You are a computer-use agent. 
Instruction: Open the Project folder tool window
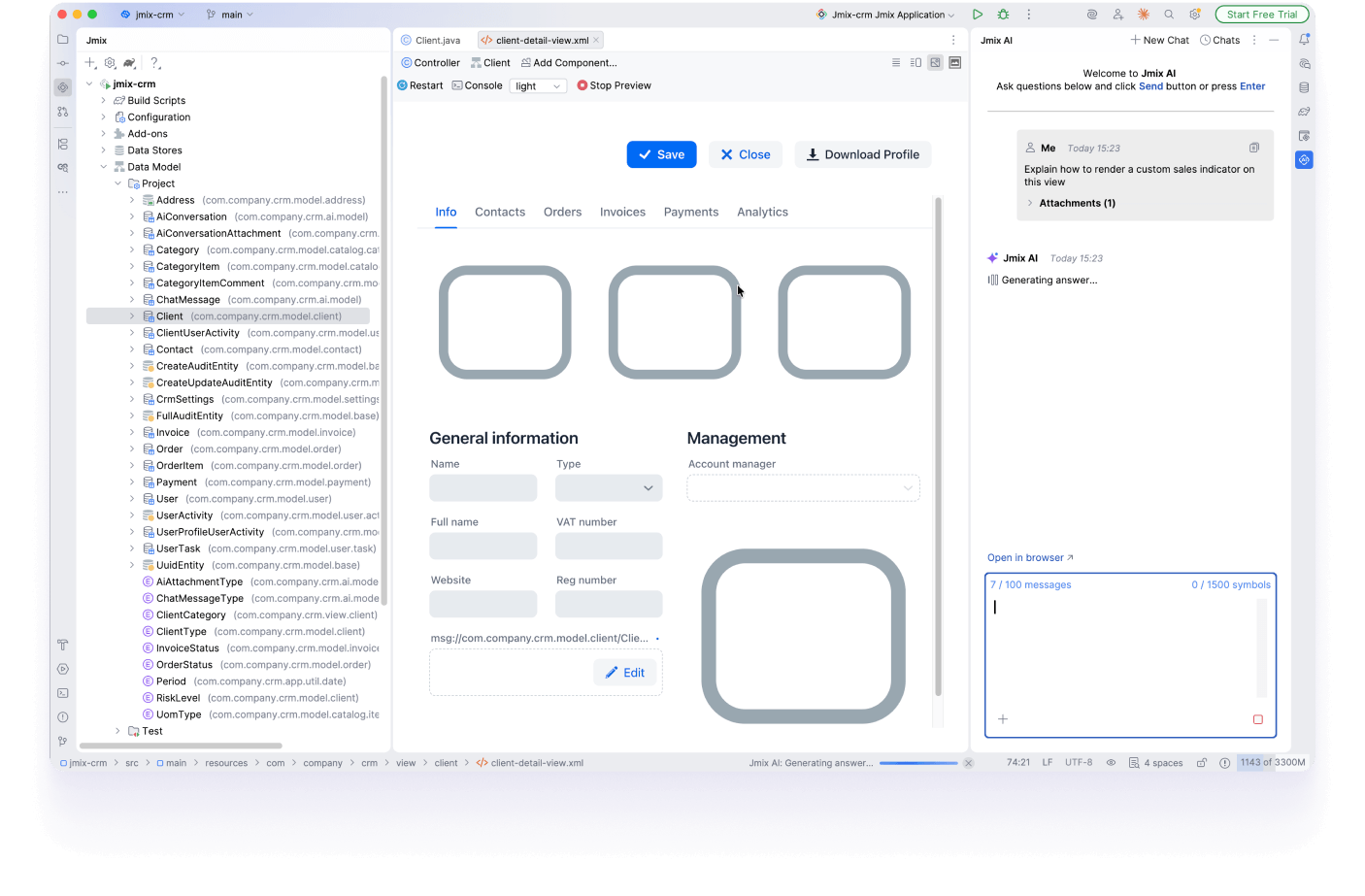tap(63, 40)
